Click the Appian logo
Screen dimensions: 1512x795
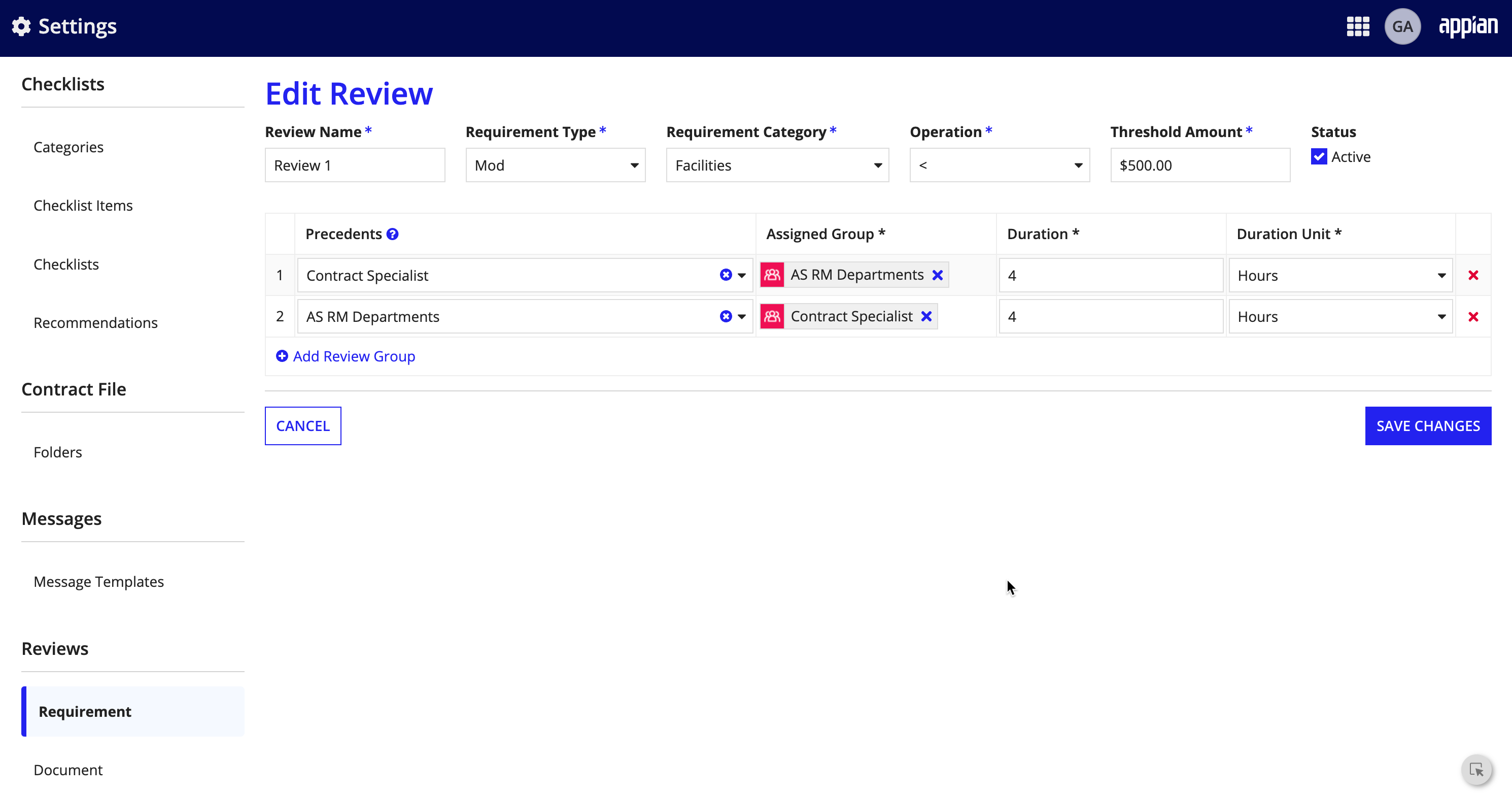pos(1468,26)
